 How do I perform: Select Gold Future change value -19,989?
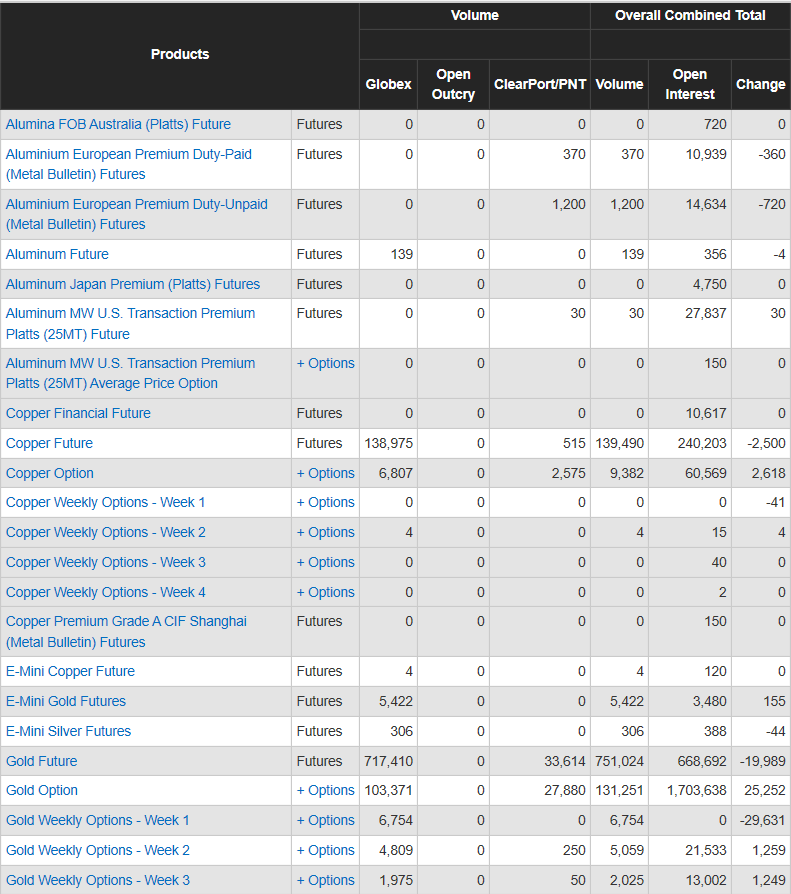(x=762, y=761)
